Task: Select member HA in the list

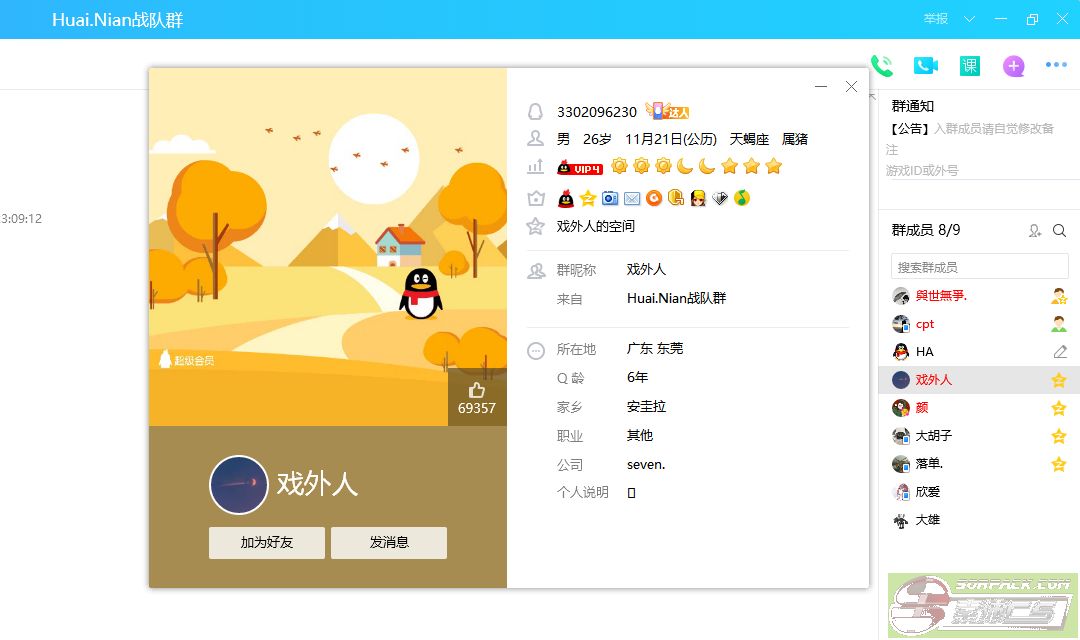Action: point(979,352)
